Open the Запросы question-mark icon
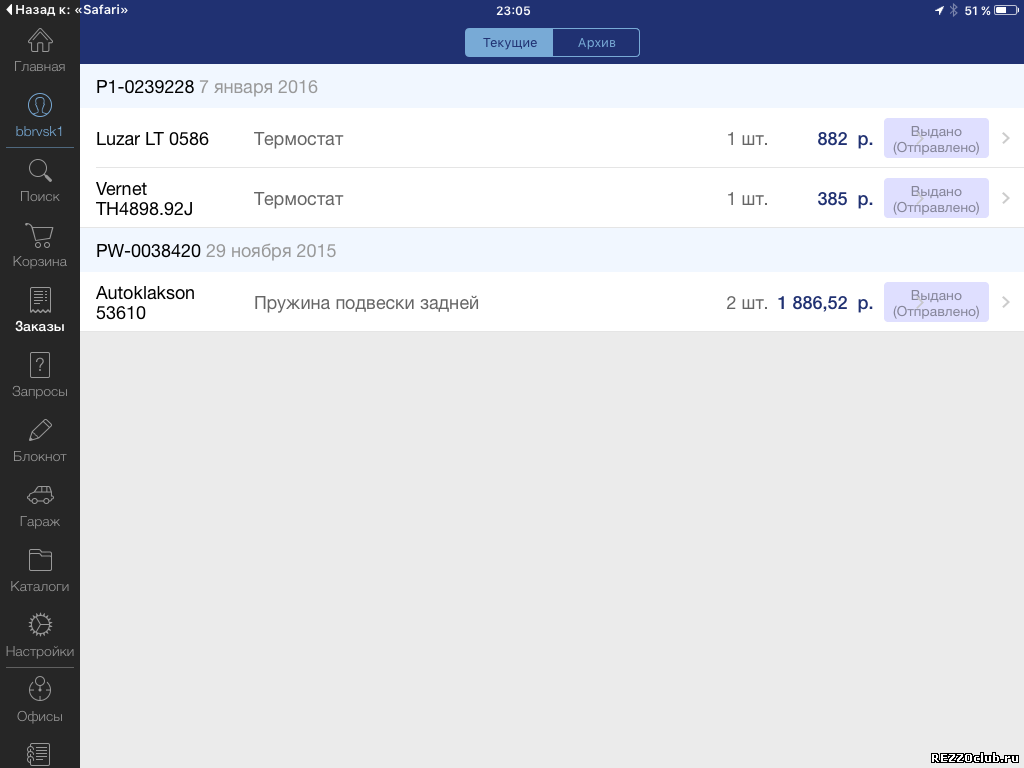 coord(40,365)
